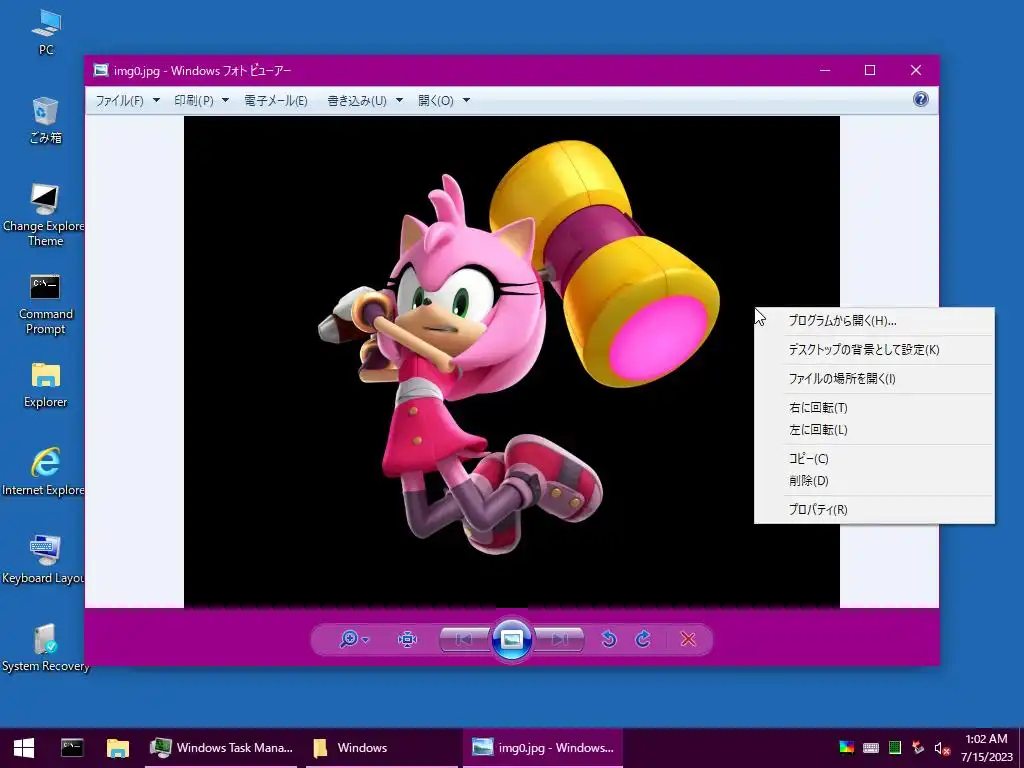Screen dimensions: 1024x768
Task: Open File Explorer from taskbar
Action: click(118, 748)
